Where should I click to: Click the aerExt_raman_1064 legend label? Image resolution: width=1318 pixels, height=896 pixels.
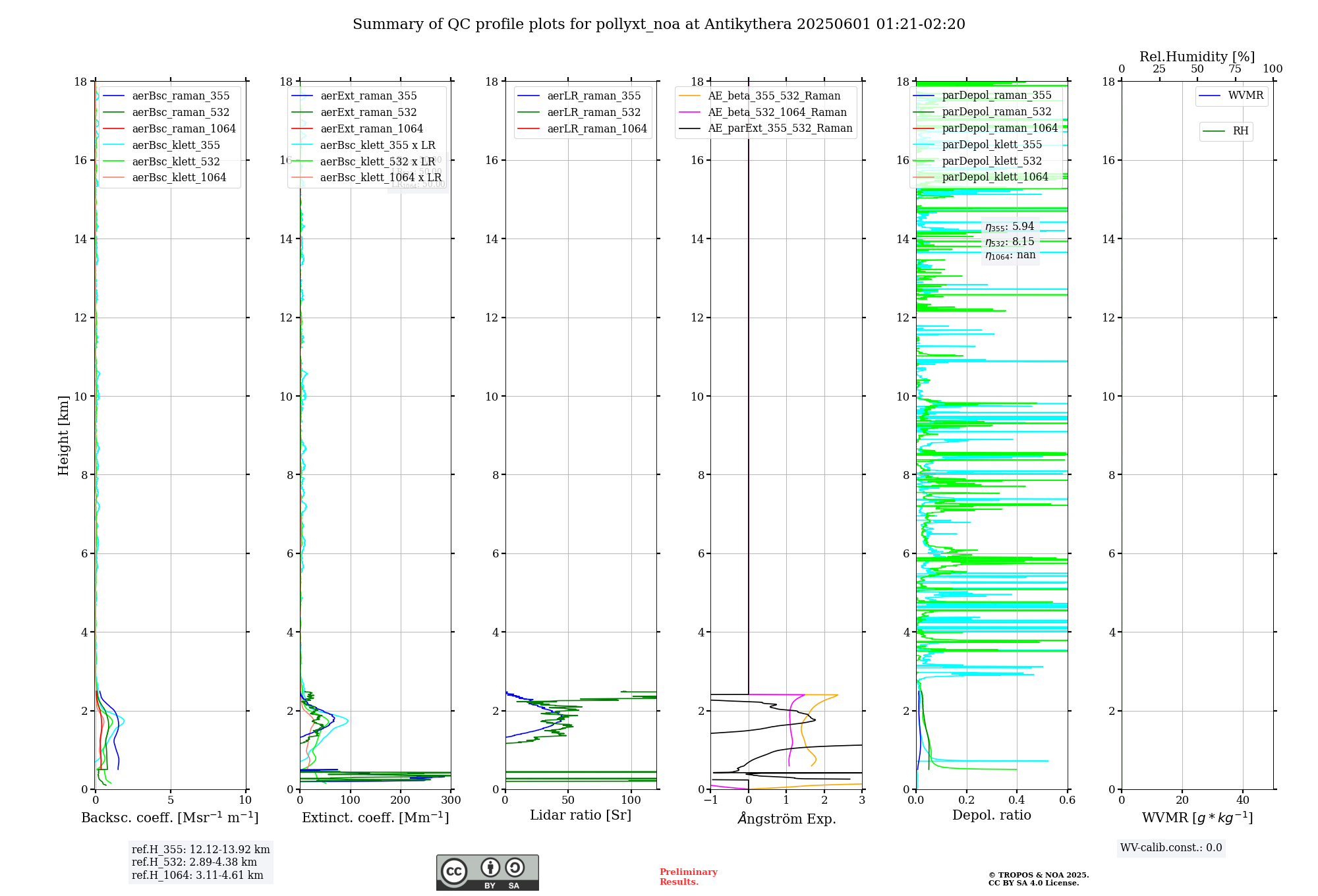click(x=372, y=129)
